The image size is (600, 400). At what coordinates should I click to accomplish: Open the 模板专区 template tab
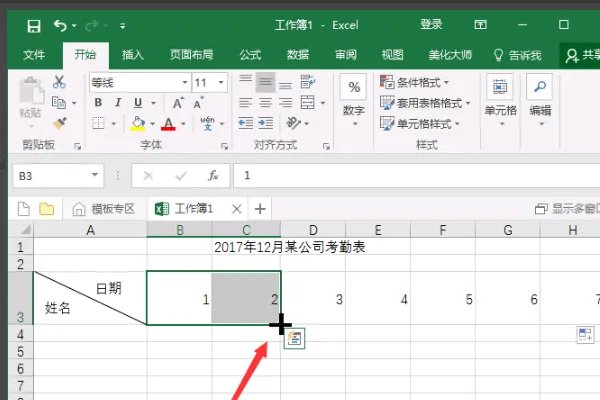coord(104,209)
